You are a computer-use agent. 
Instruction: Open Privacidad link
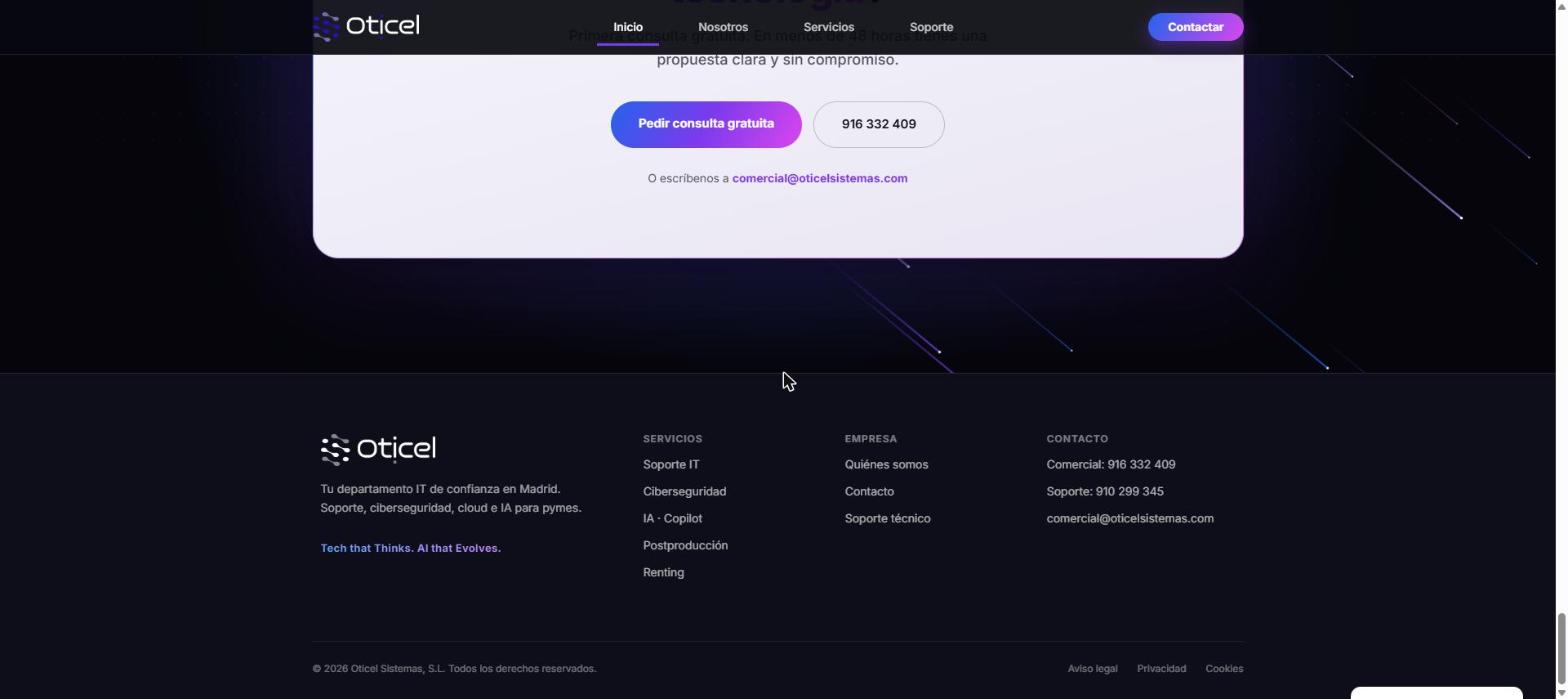point(1161,668)
